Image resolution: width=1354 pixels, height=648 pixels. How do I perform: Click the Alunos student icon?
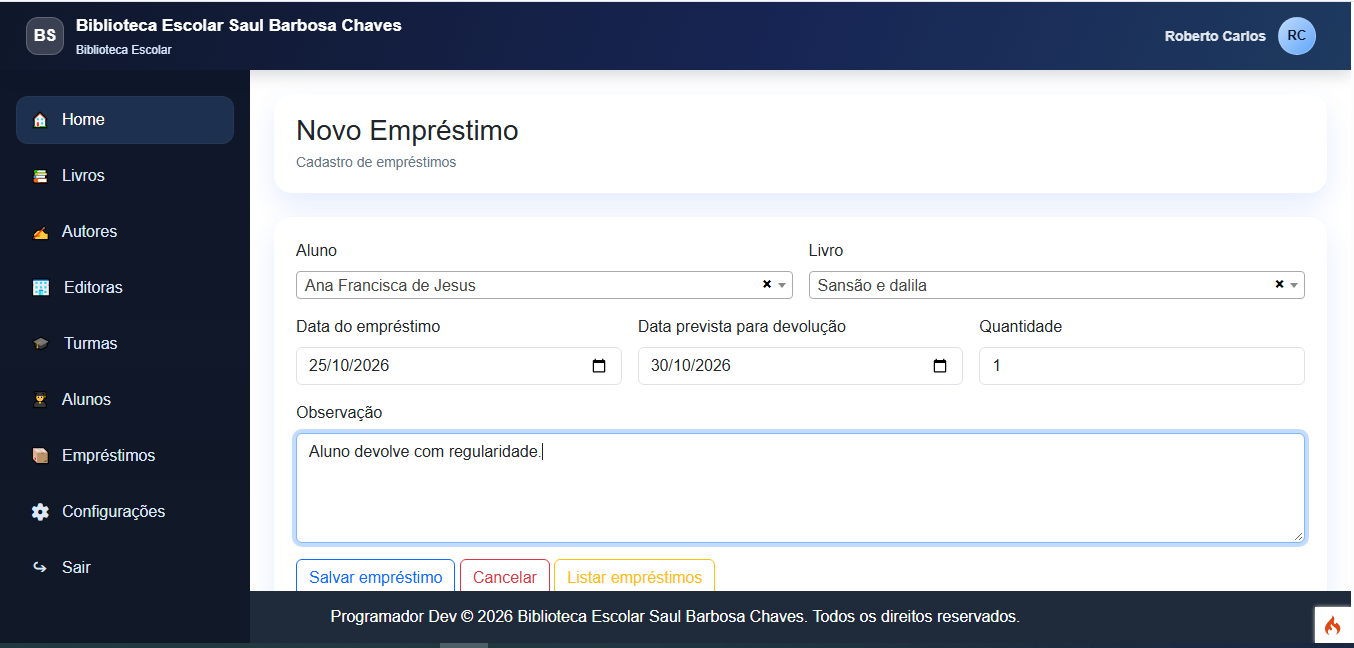point(40,400)
